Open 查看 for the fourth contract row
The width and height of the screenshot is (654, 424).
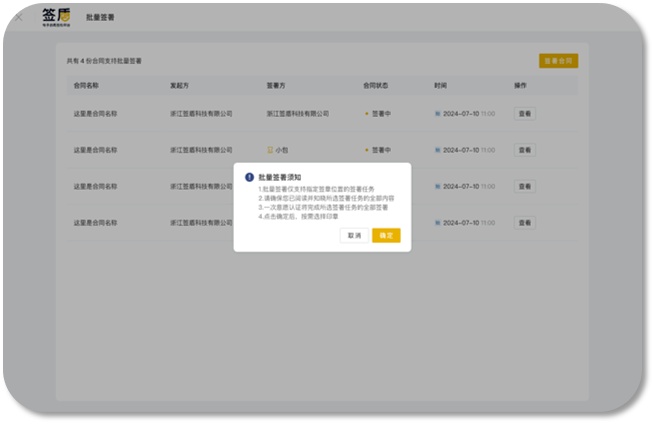(524, 222)
